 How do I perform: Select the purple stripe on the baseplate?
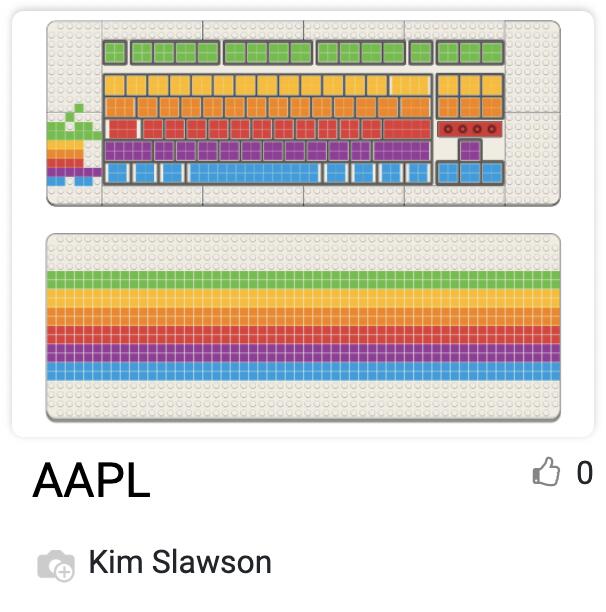(x=303, y=353)
